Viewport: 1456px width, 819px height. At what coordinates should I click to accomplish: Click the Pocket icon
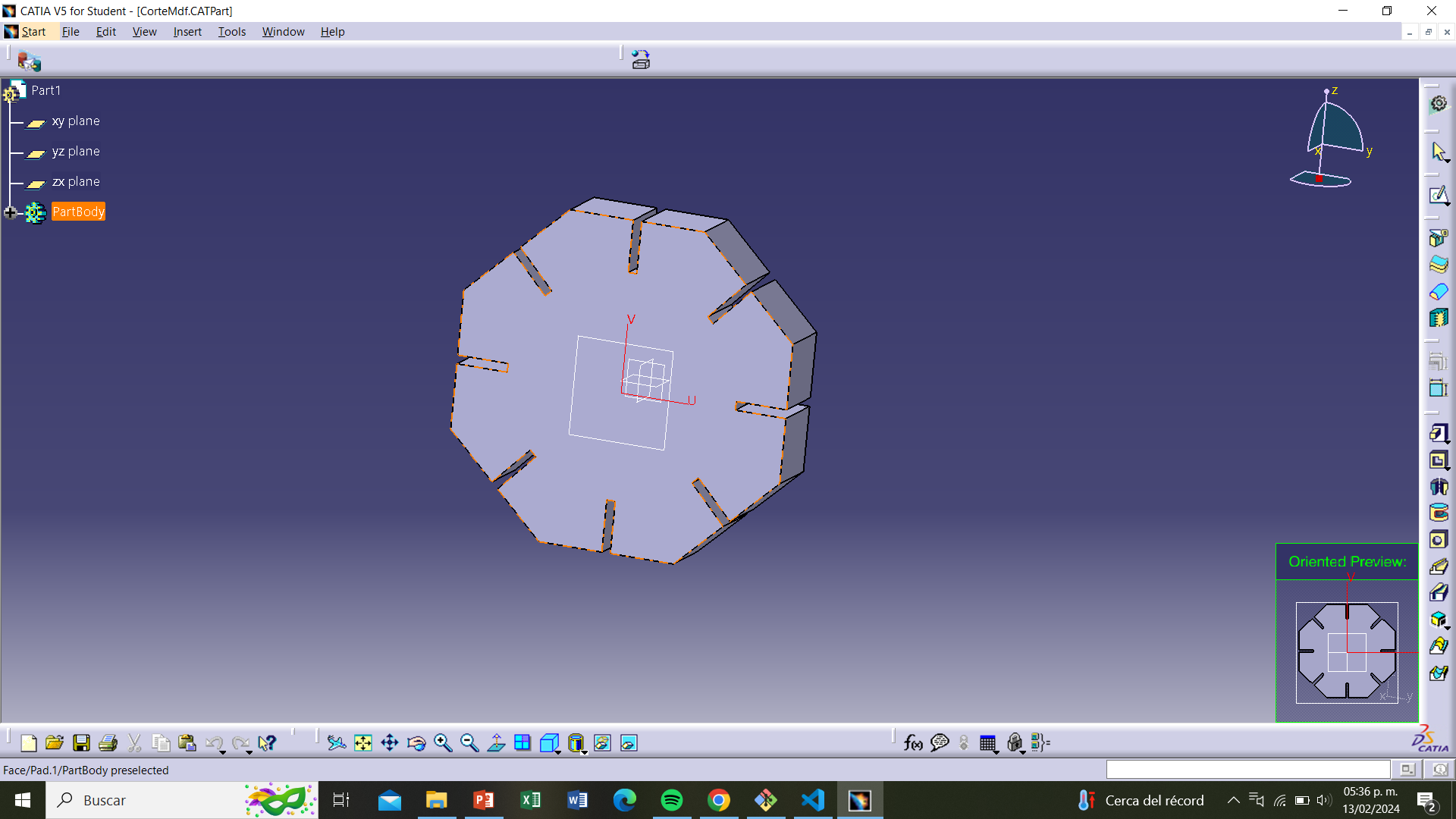[1439, 460]
